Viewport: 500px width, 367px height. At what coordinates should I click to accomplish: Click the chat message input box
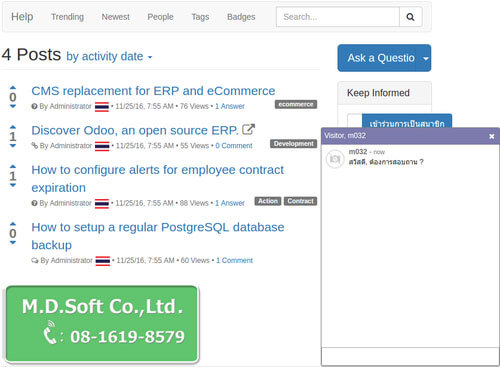click(x=410, y=357)
